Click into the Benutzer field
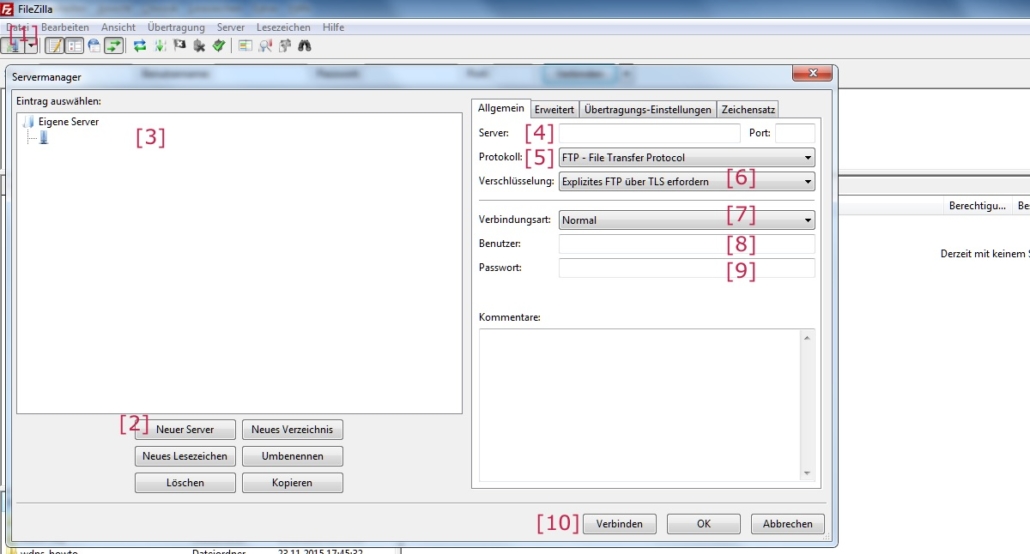The image size is (1030, 554). click(x=686, y=244)
